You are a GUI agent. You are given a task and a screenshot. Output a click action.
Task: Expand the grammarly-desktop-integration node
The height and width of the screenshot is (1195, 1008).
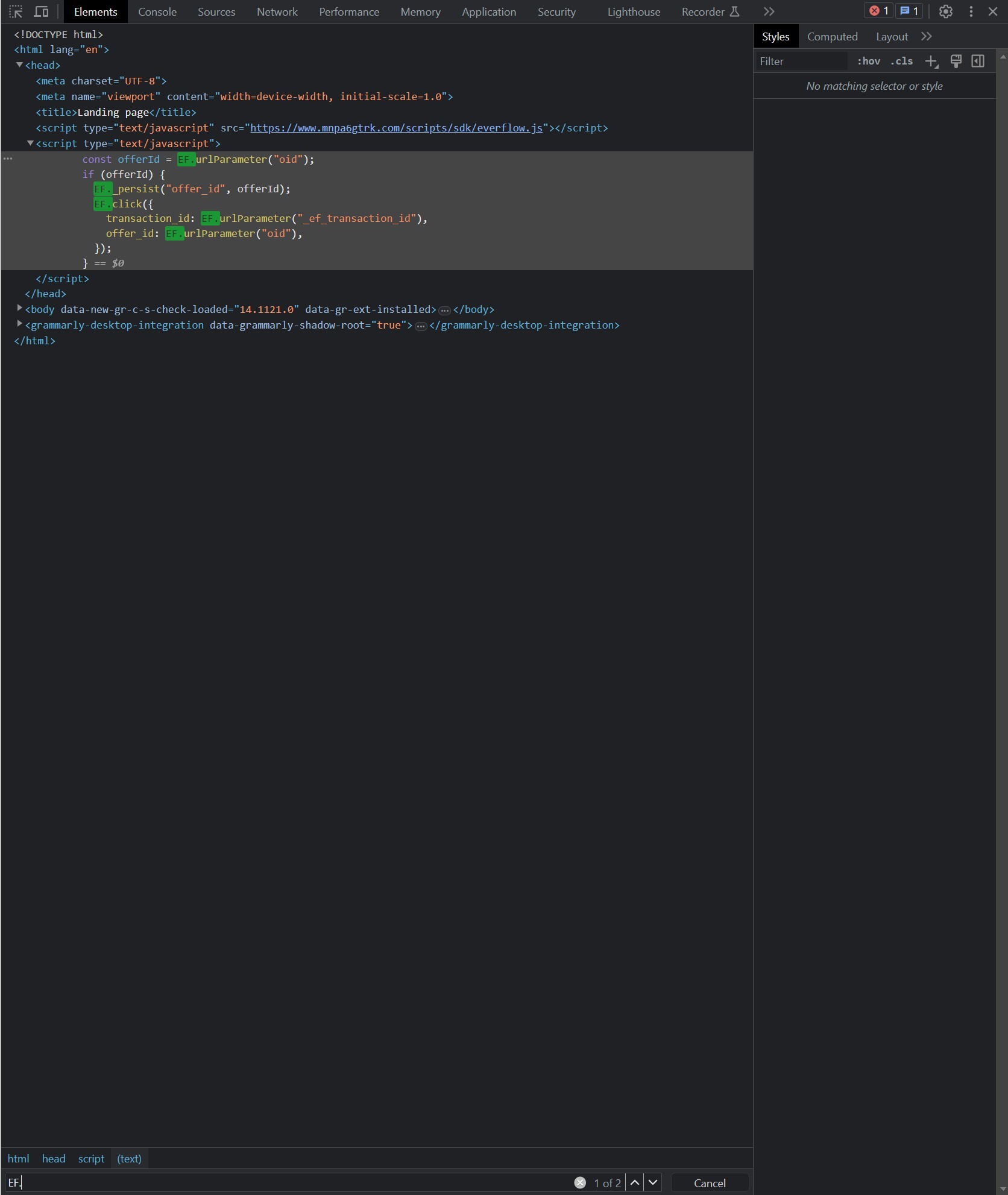pyautogui.click(x=19, y=324)
